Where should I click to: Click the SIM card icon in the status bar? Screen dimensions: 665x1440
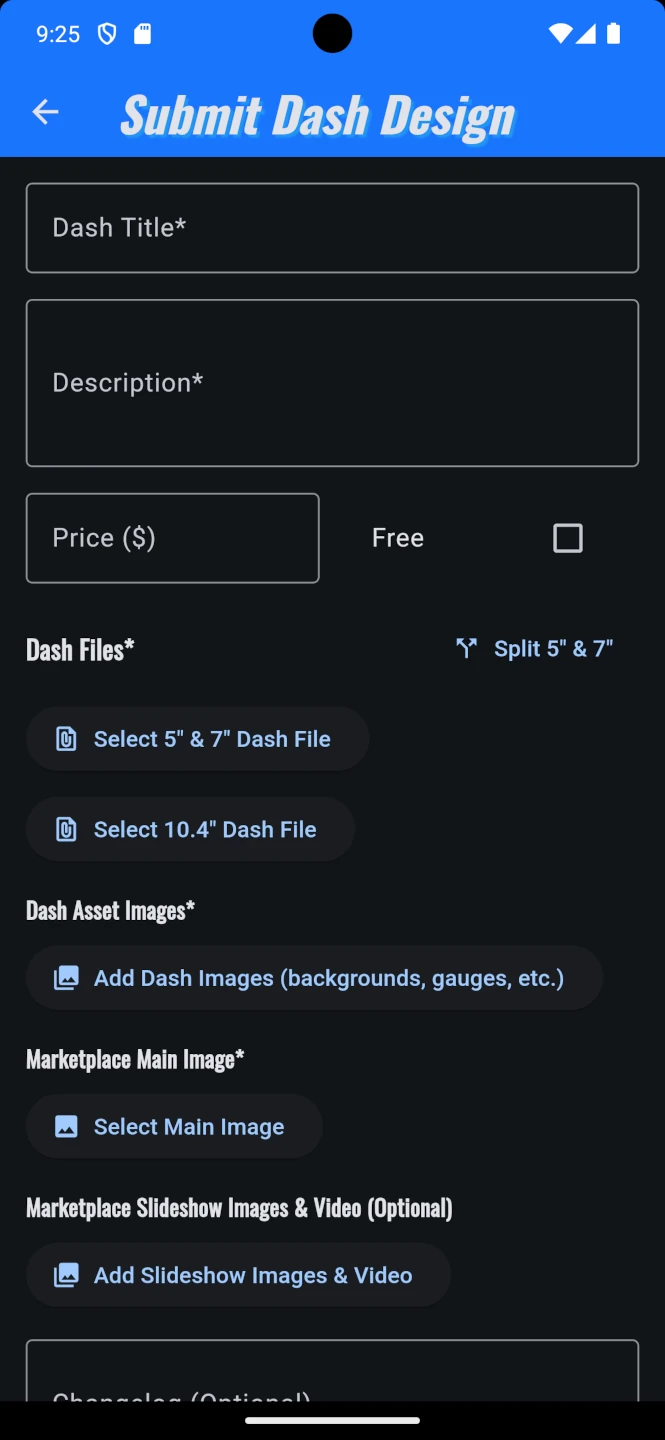coord(143,33)
